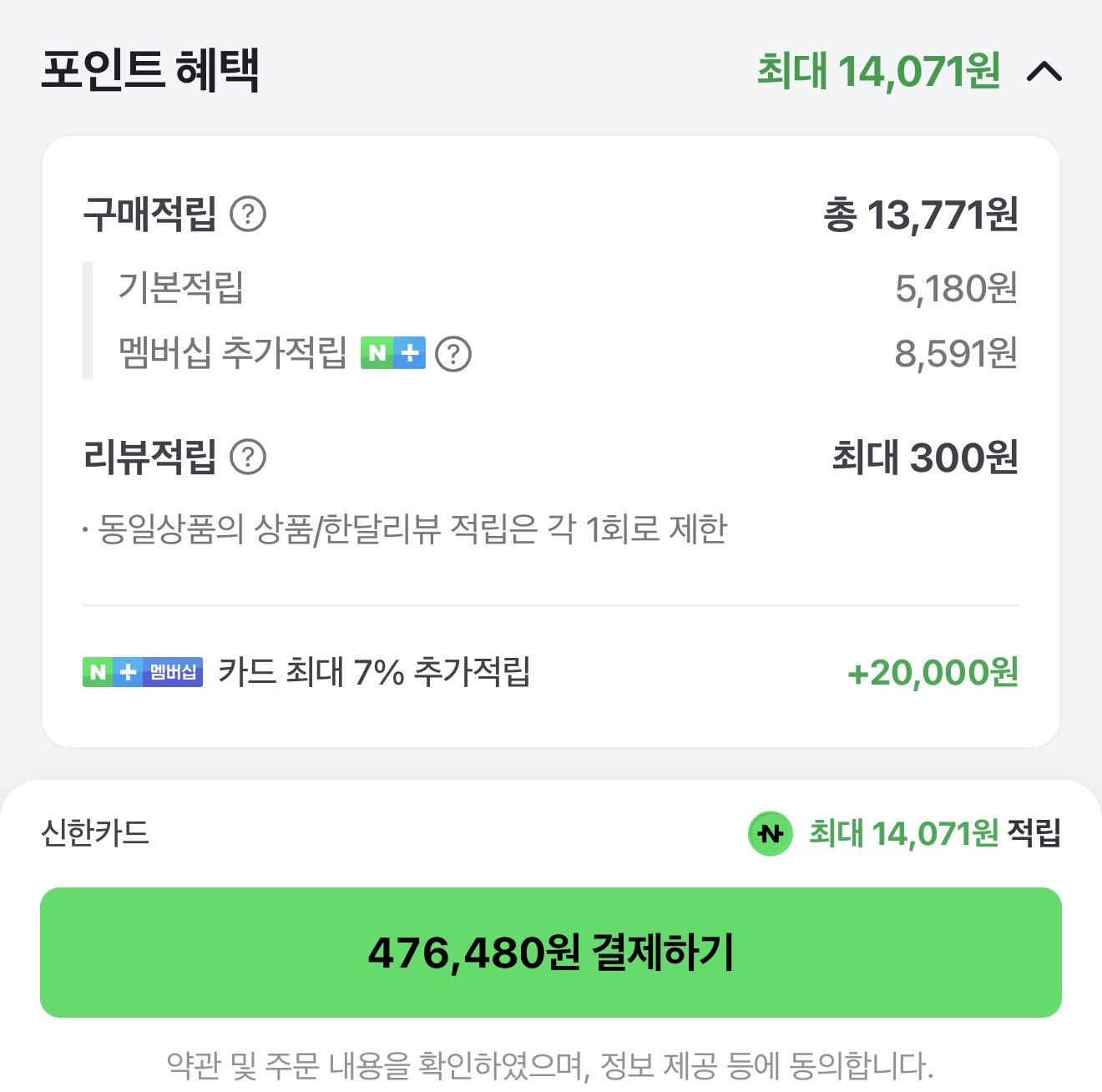Open the 리뷰적립 help icon

[x=248, y=457]
